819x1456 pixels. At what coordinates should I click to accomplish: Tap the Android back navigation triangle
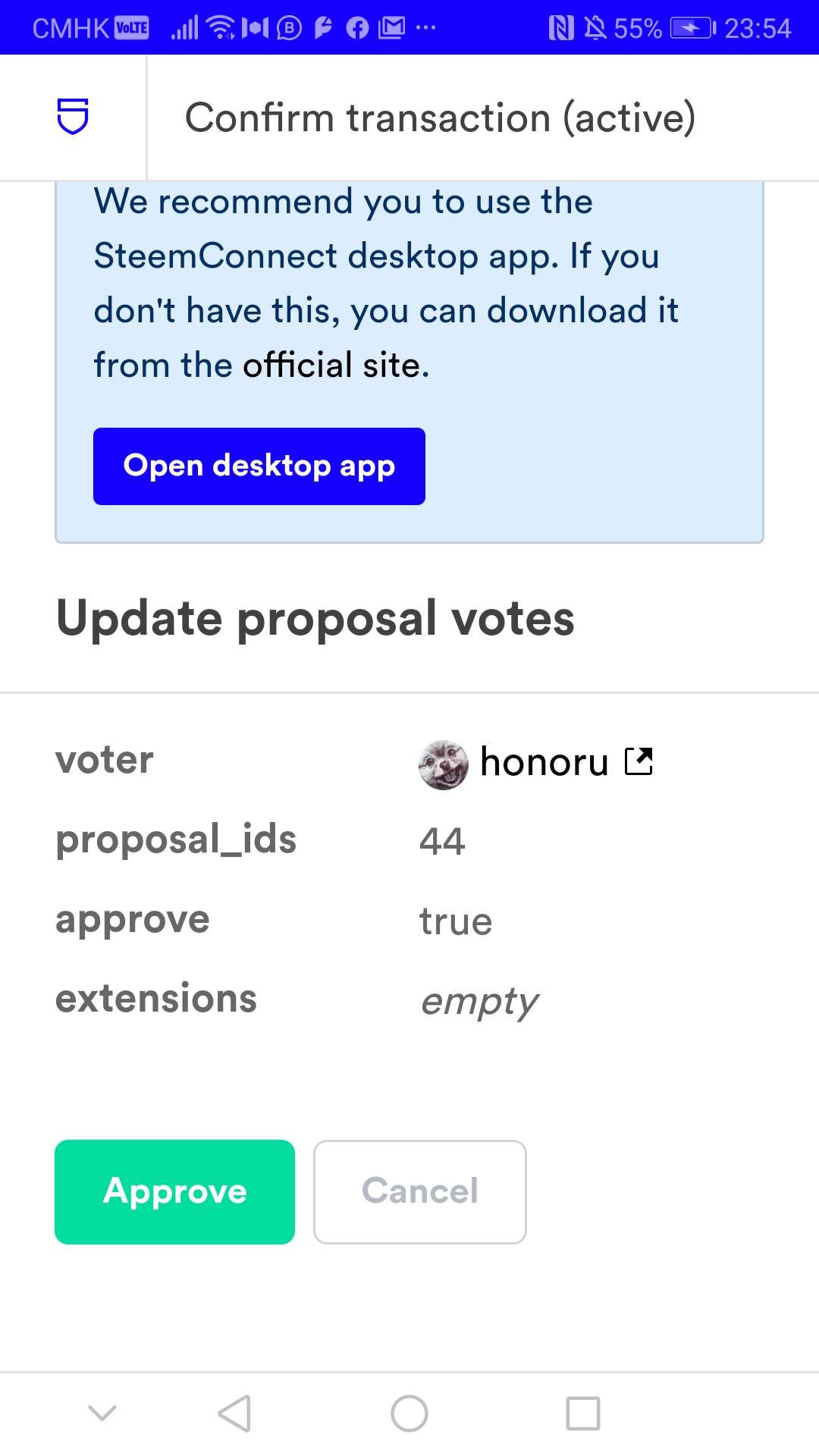234,1414
